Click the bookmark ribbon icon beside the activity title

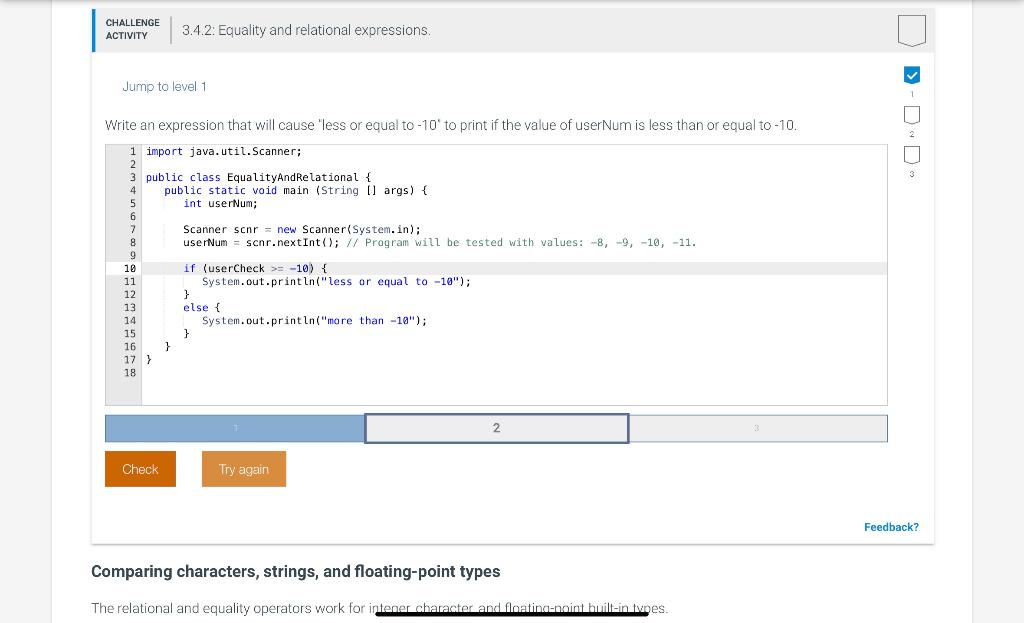911,30
